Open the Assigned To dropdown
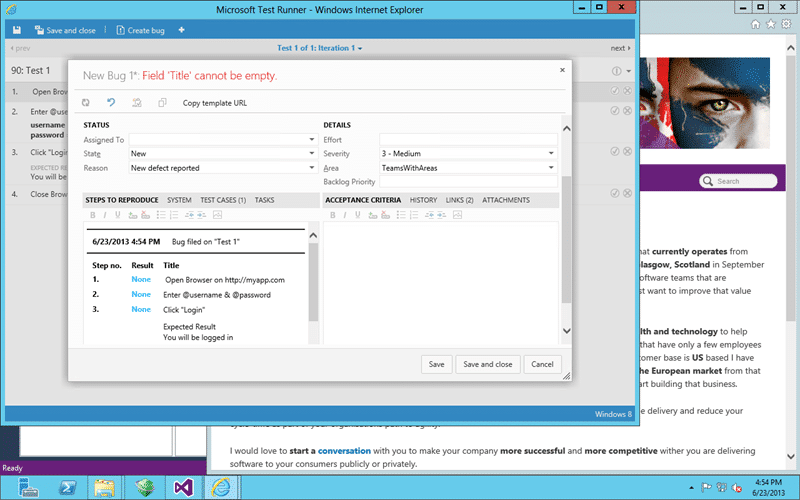 pos(311,139)
